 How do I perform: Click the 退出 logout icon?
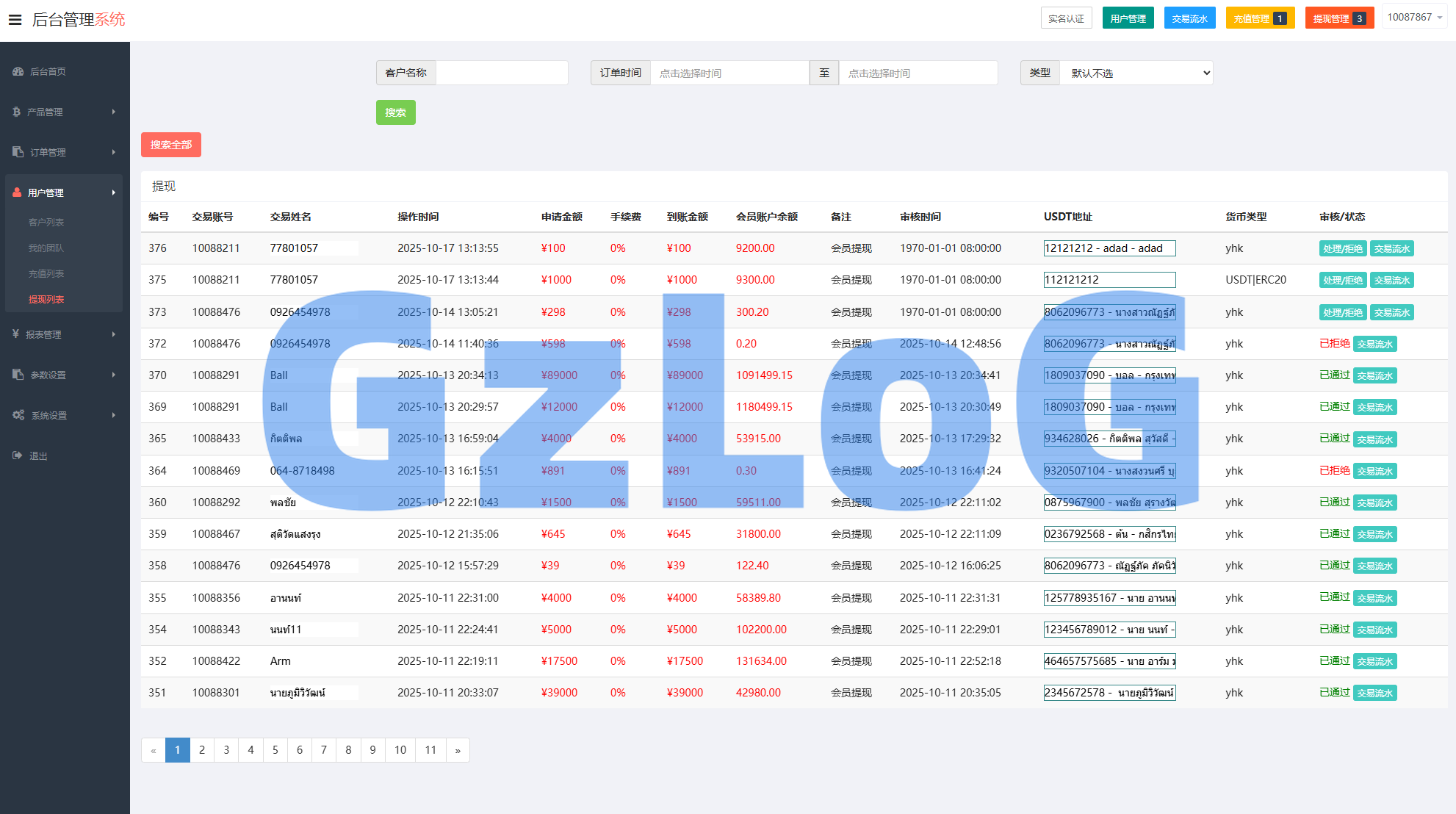[x=17, y=455]
